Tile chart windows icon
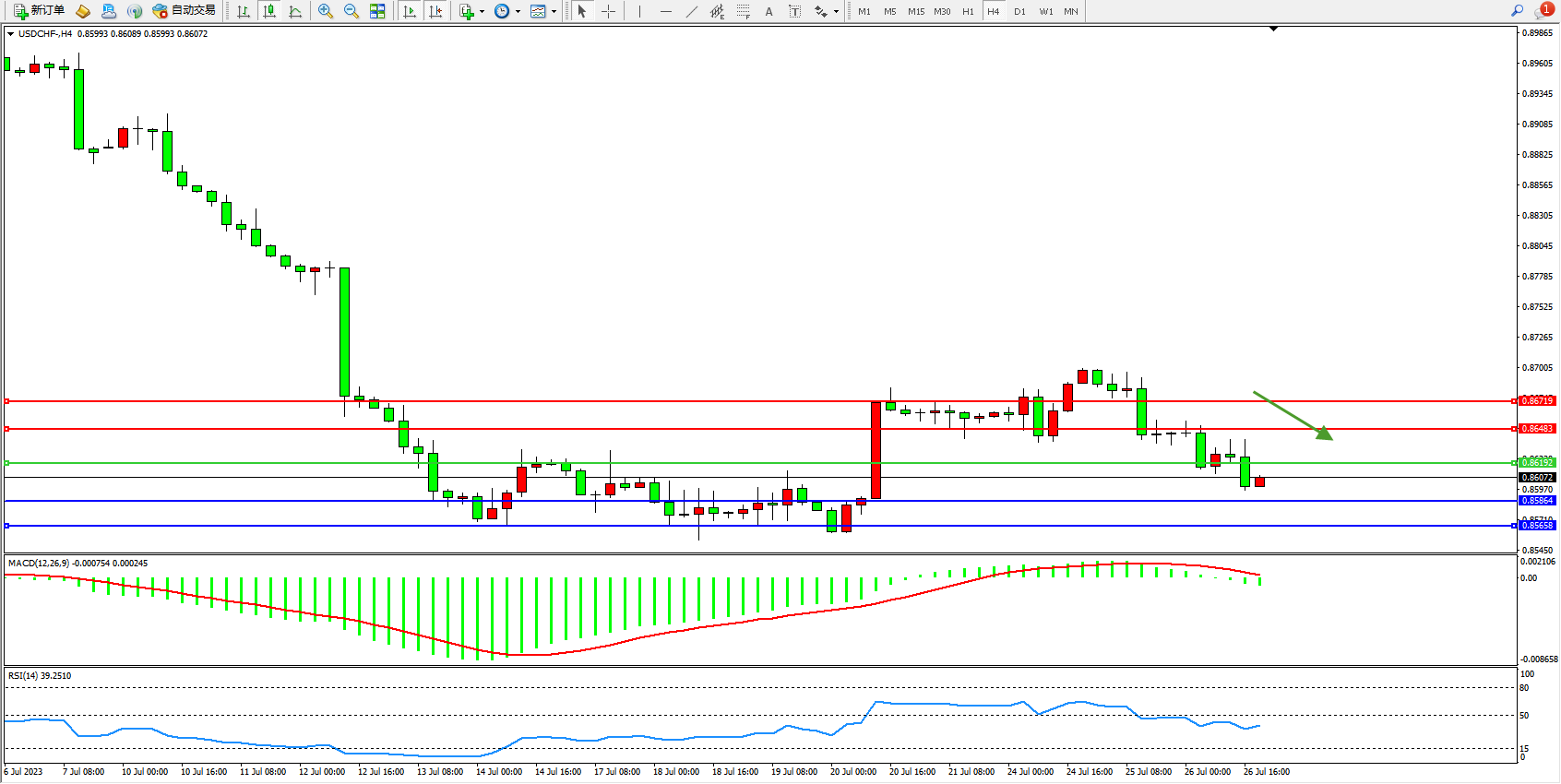 tap(377, 11)
